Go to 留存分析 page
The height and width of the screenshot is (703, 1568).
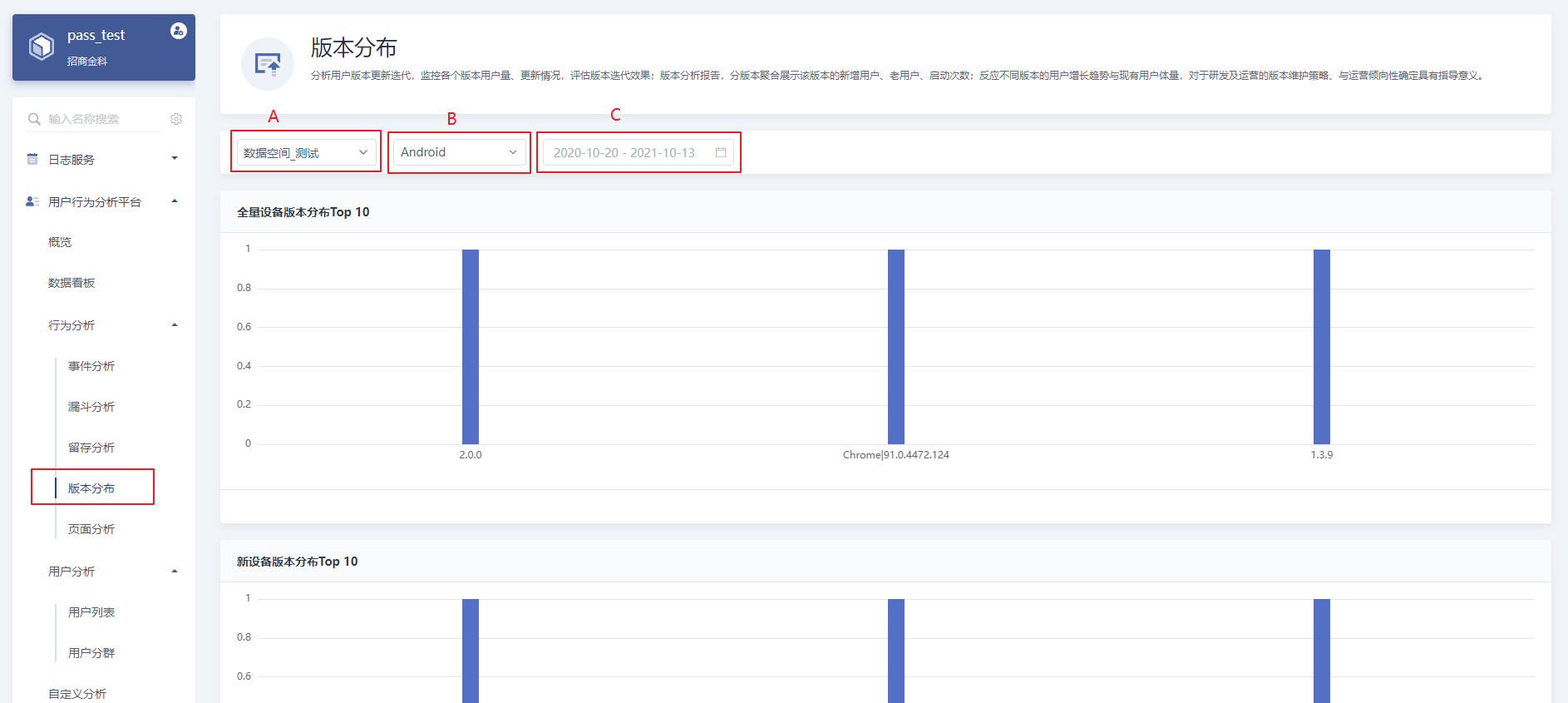tap(91, 448)
